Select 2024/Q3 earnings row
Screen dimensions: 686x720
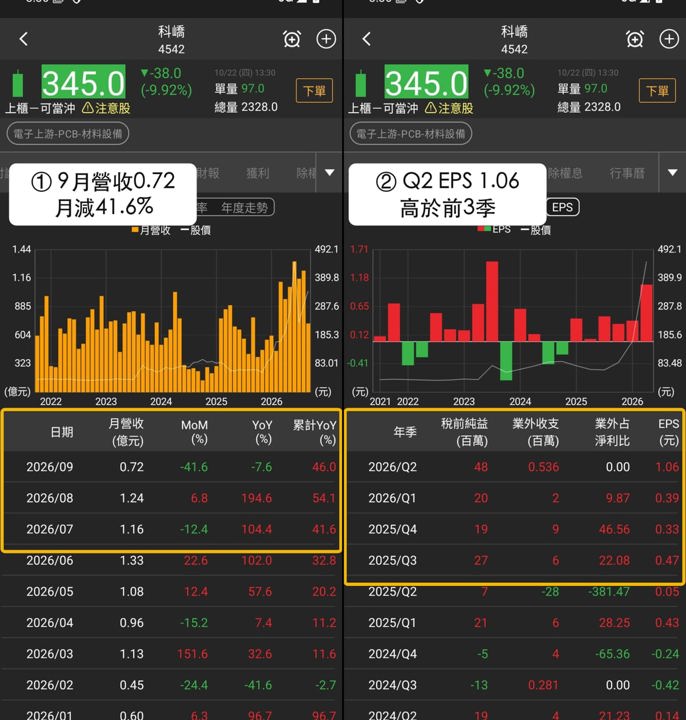[515, 686]
